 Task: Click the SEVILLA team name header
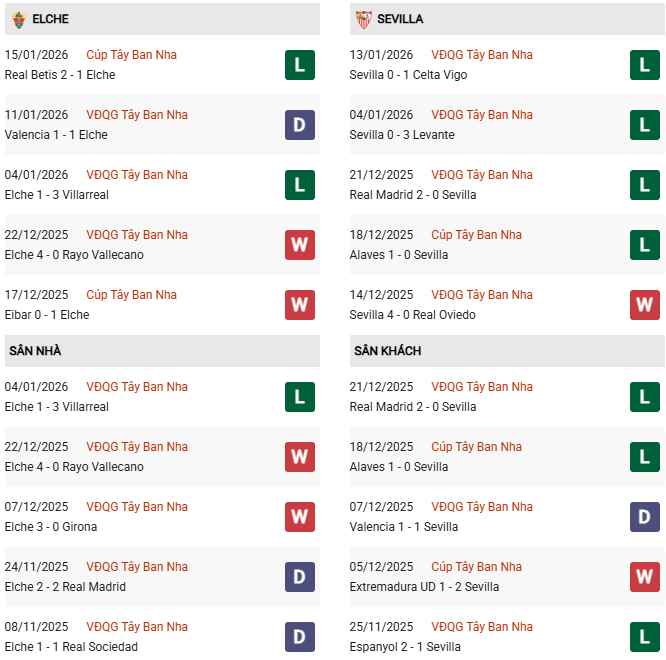click(x=401, y=19)
